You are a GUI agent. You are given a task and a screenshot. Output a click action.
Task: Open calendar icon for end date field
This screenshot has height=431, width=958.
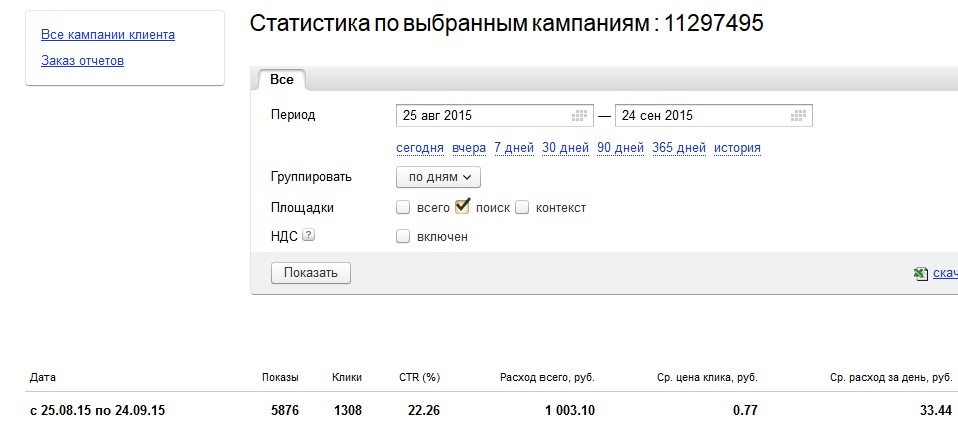[799, 116]
